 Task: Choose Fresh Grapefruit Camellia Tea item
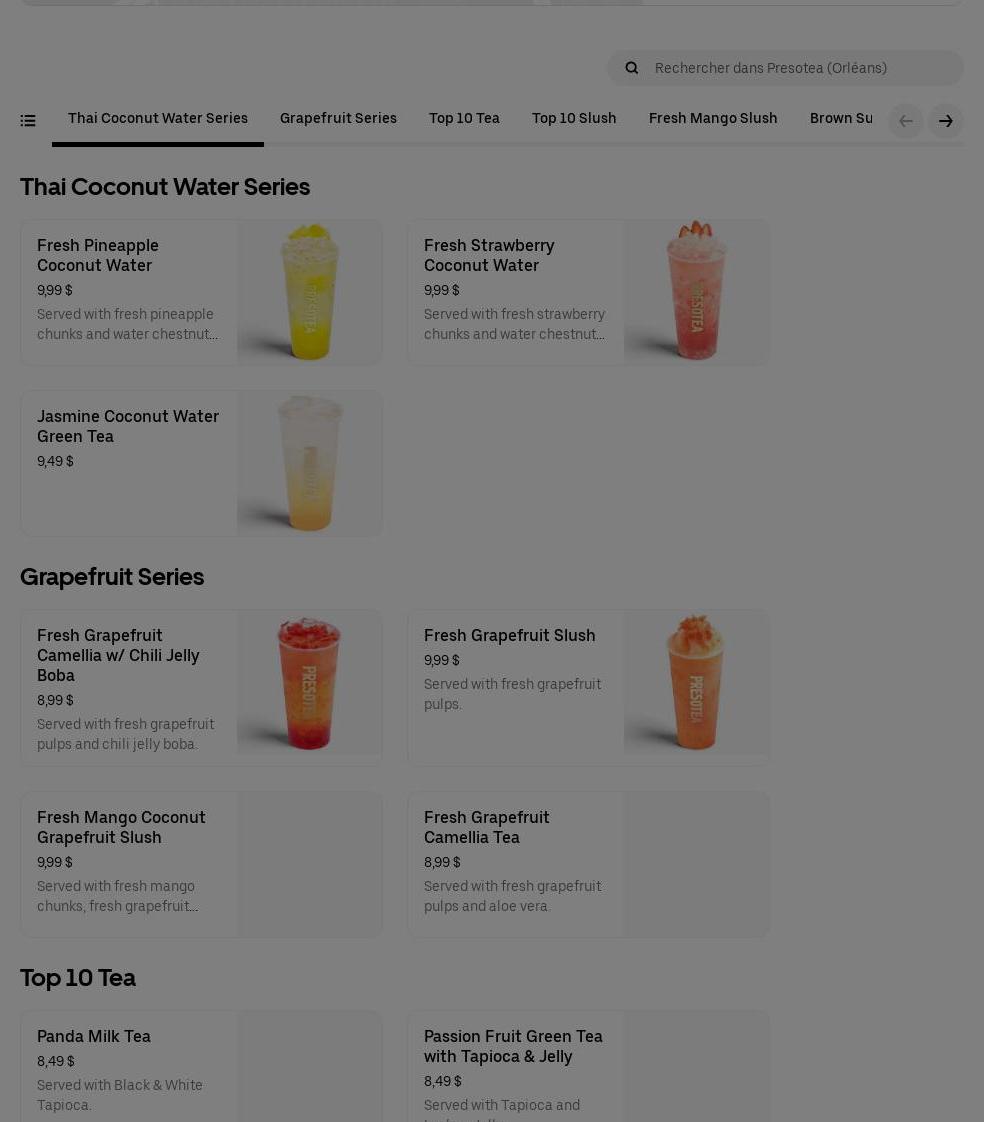[x=588, y=864]
